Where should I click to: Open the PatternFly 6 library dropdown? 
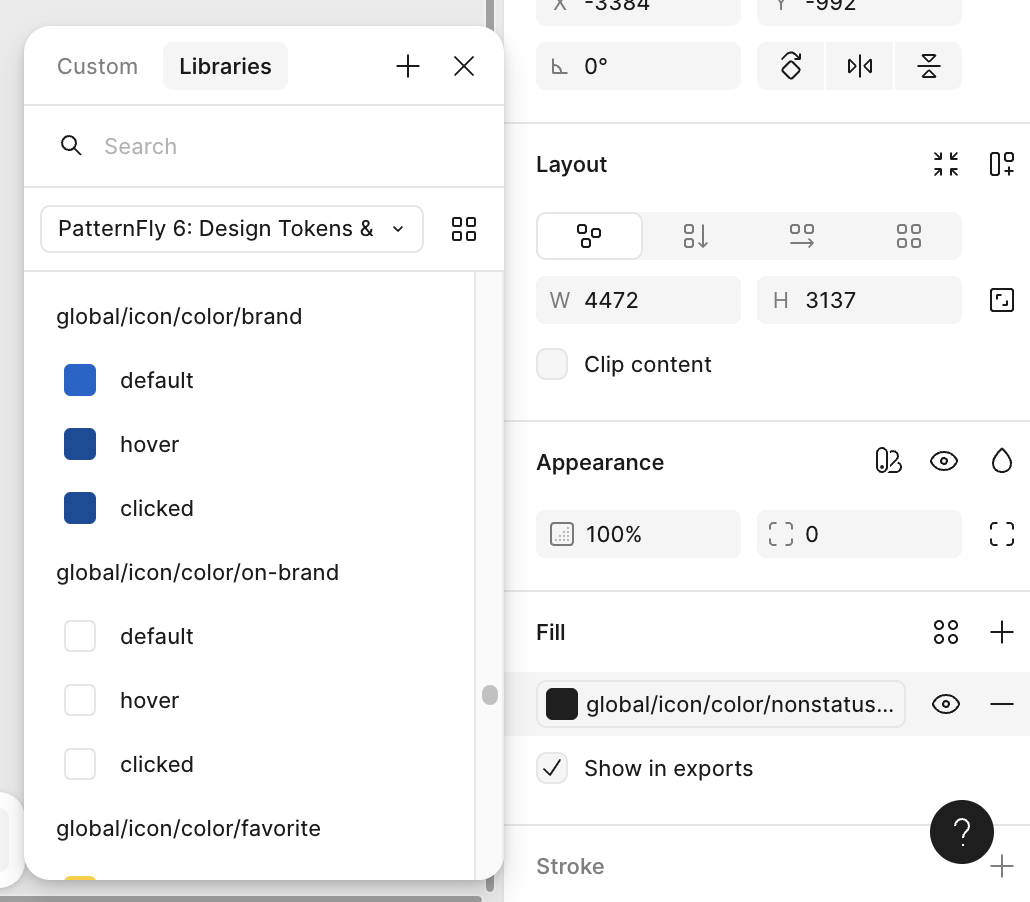[231, 229]
